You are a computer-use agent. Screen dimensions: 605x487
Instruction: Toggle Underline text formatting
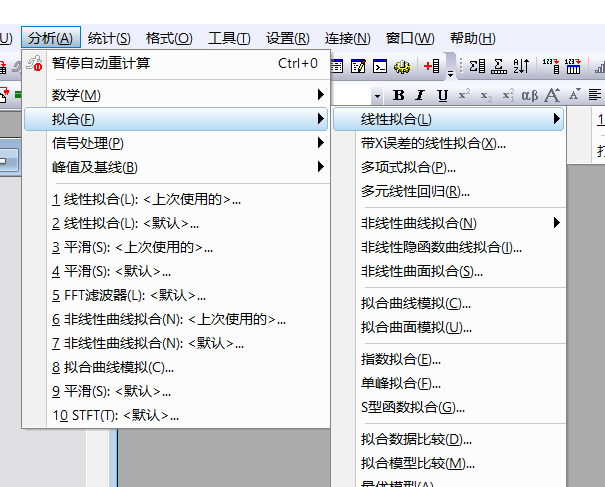[x=443, y=95]
